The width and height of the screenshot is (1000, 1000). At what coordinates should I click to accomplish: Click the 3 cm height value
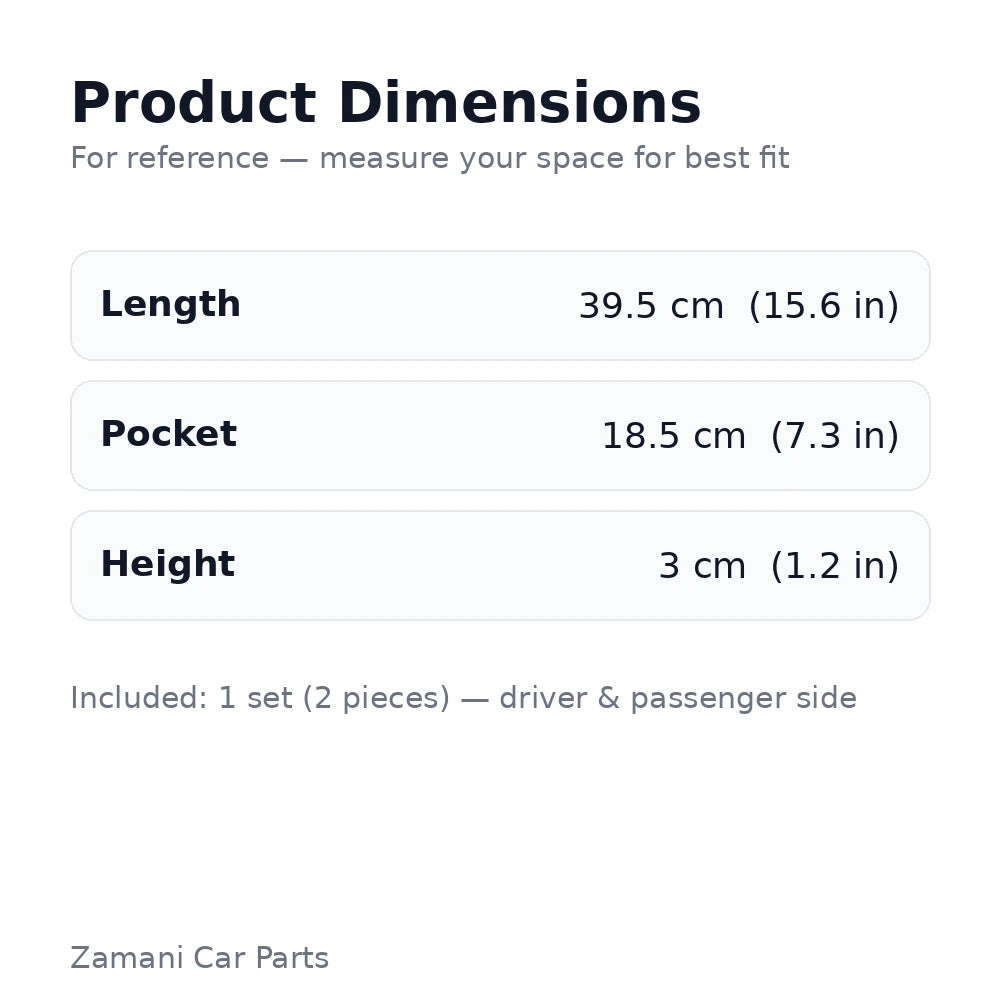tap(701, 566)
